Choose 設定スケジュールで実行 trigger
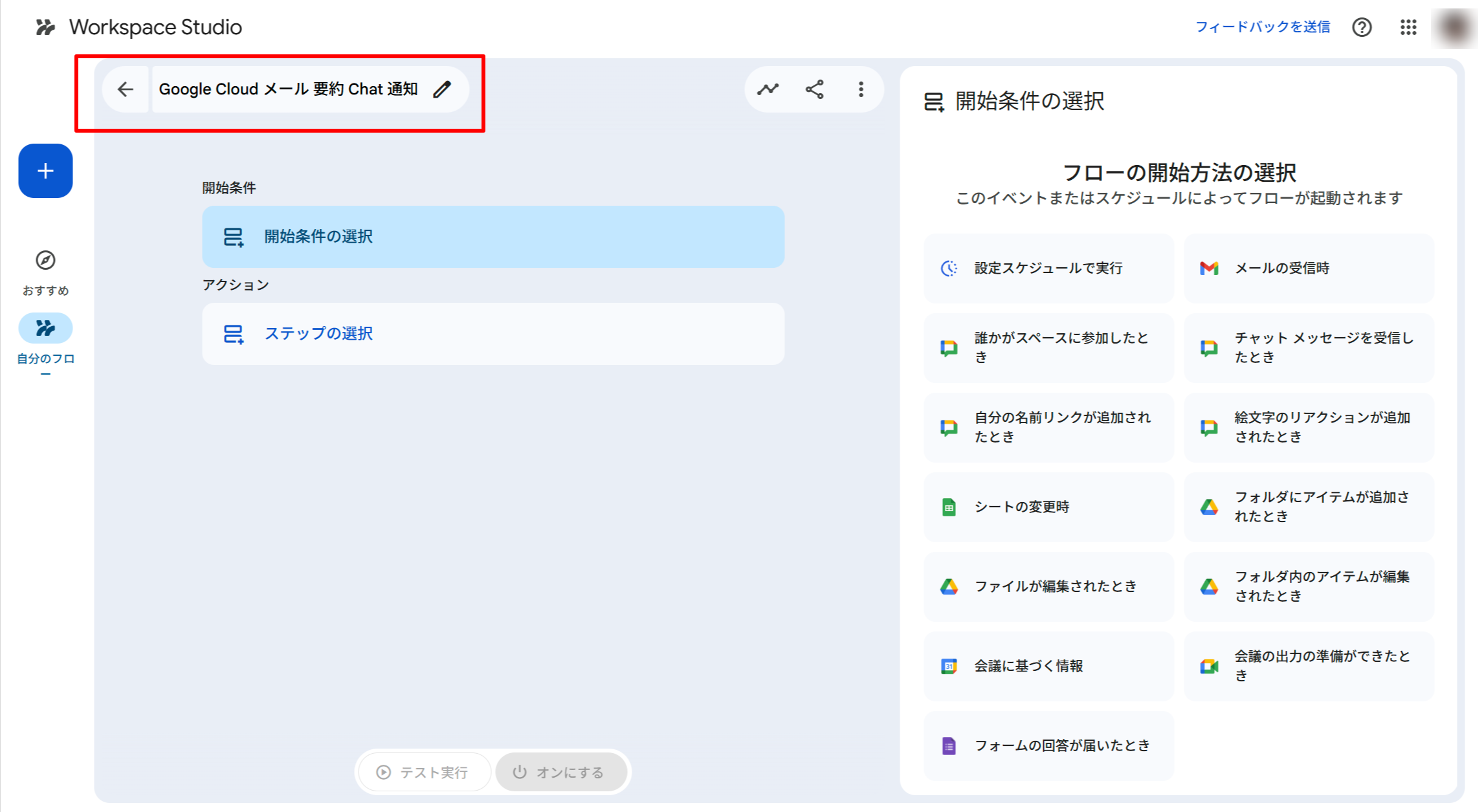This screenshot has height=812, width=1484. click(1048, 269)
